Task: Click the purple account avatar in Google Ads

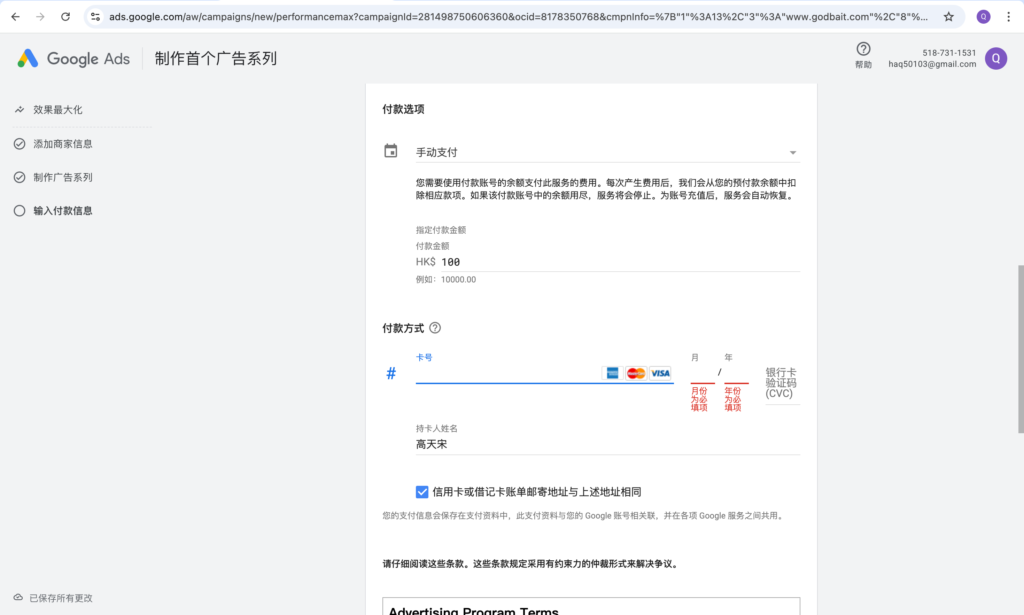Action: coord(995,58)
